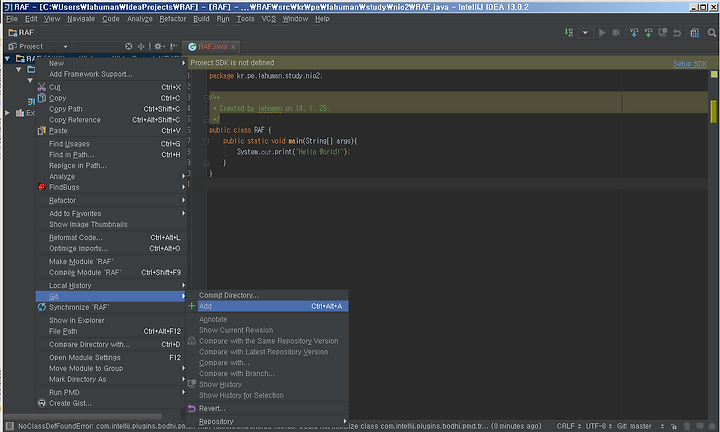Choose Compile Module 'RAF'
This screenshot has height=432, width=720.
click(x=111, y=272)
